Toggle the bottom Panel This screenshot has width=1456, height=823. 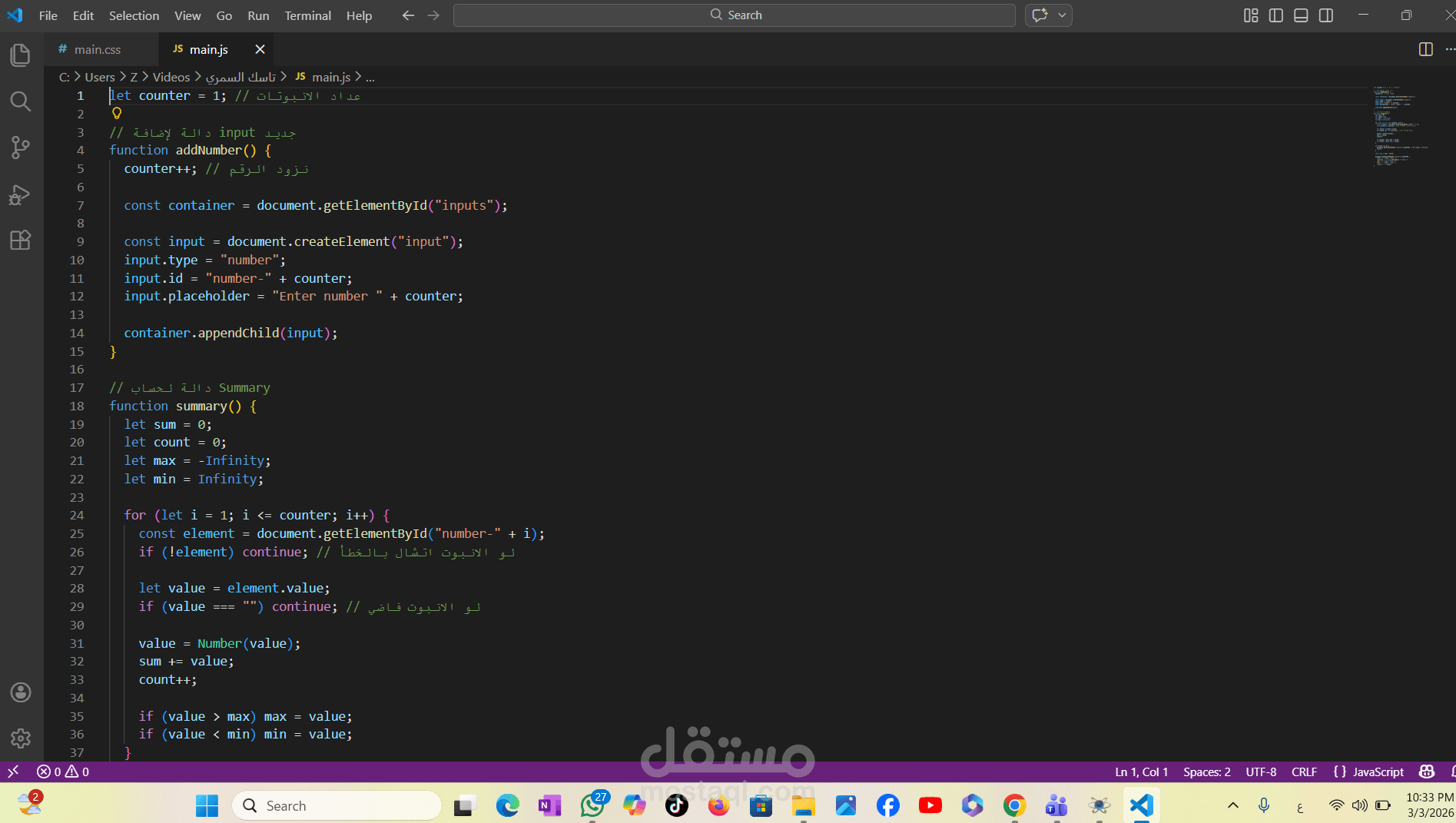click(x=1301, y=15)
